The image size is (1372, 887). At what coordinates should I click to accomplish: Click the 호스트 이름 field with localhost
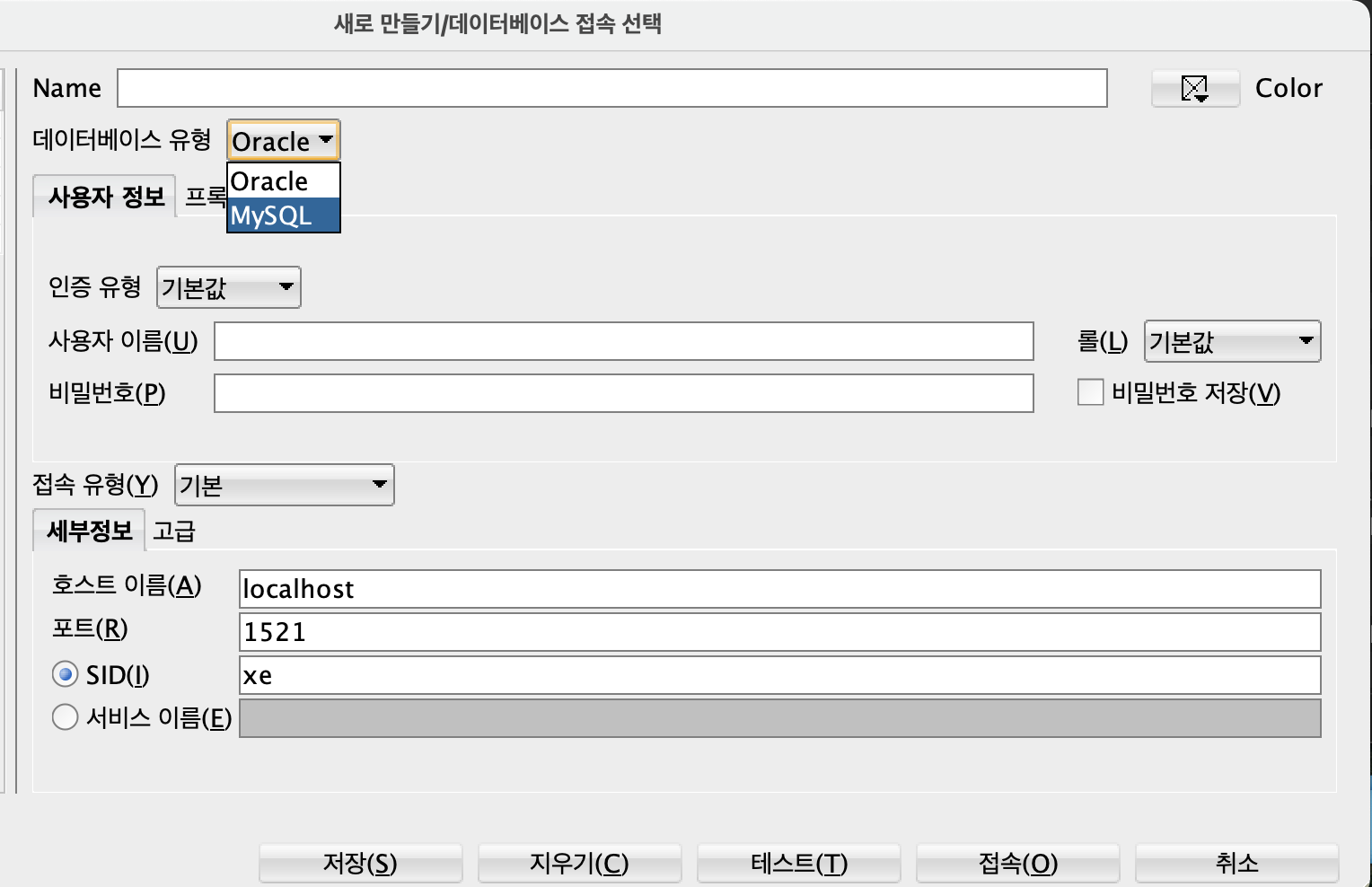[x=779, y=589]
